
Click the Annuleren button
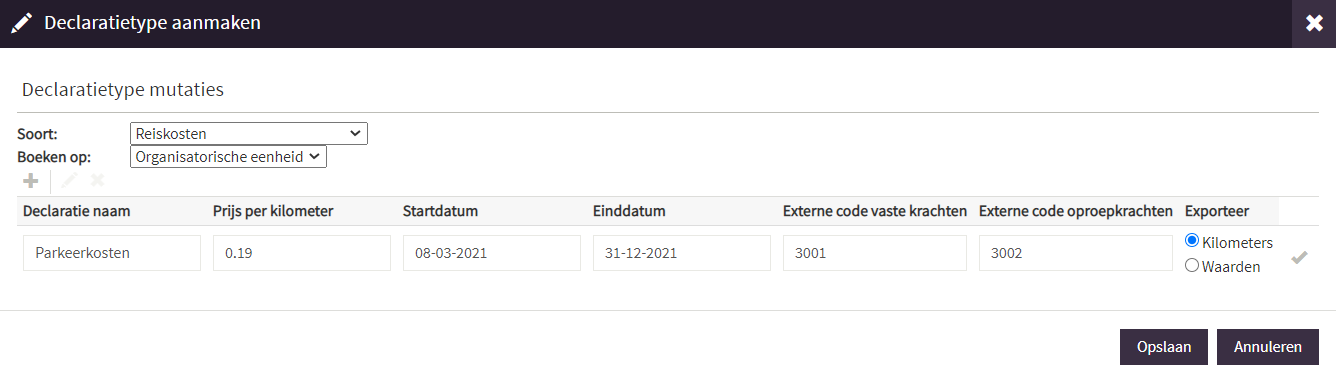tap(1268, 347)
